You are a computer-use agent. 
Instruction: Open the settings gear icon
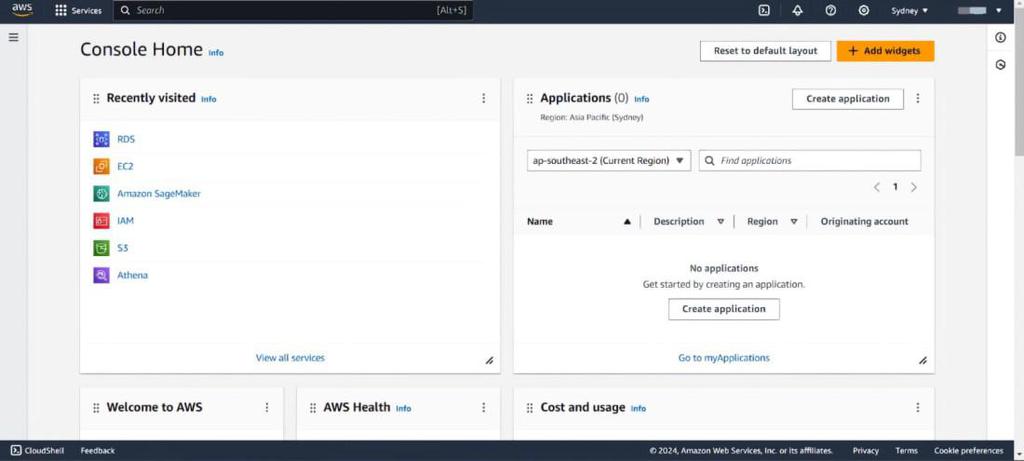[x=864, y=10]
